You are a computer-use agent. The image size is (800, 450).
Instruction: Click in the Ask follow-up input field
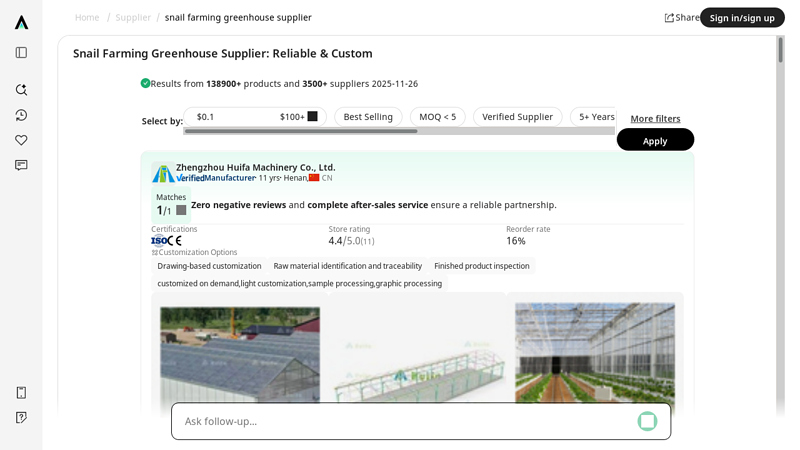pyautogui.click(x=406, y=421)
